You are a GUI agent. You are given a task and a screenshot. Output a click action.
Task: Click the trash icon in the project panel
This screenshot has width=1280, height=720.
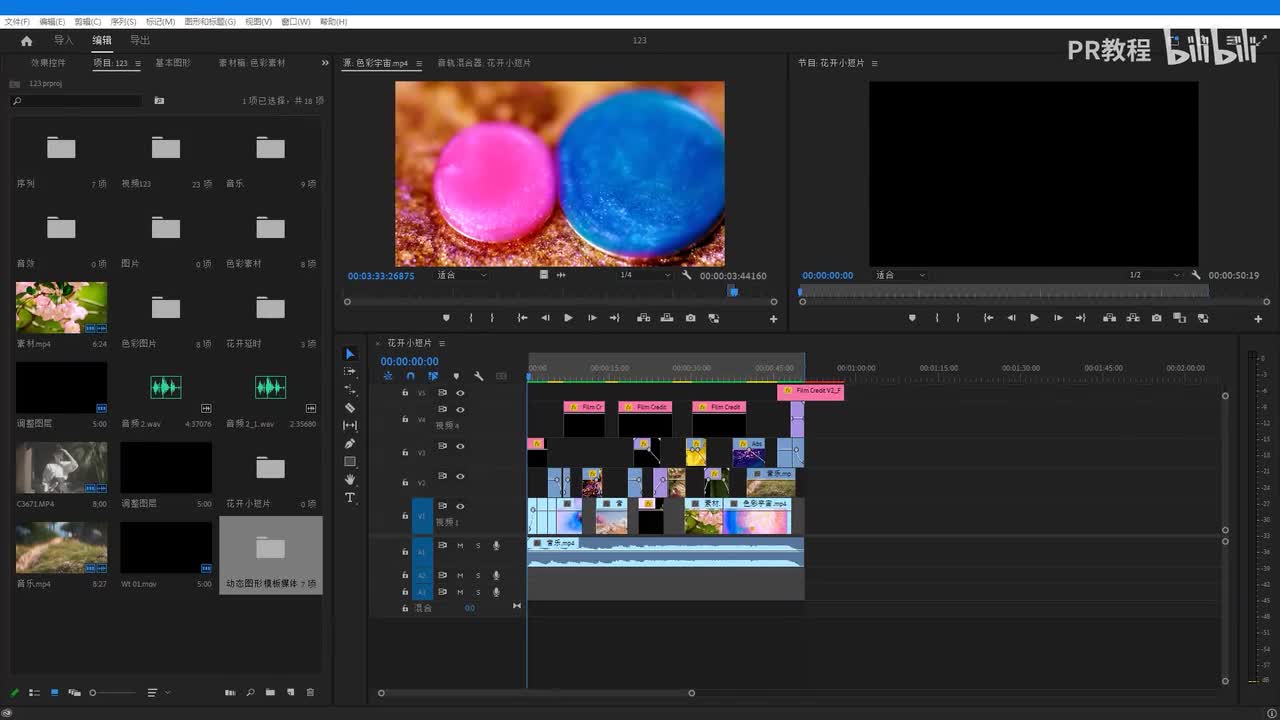(x=310, y=692)
